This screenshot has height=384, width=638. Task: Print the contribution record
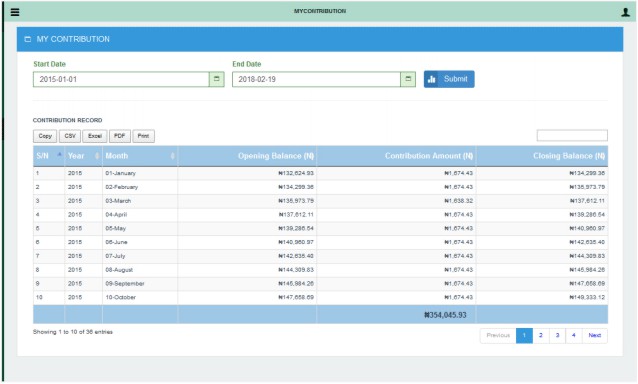point(143,136)
